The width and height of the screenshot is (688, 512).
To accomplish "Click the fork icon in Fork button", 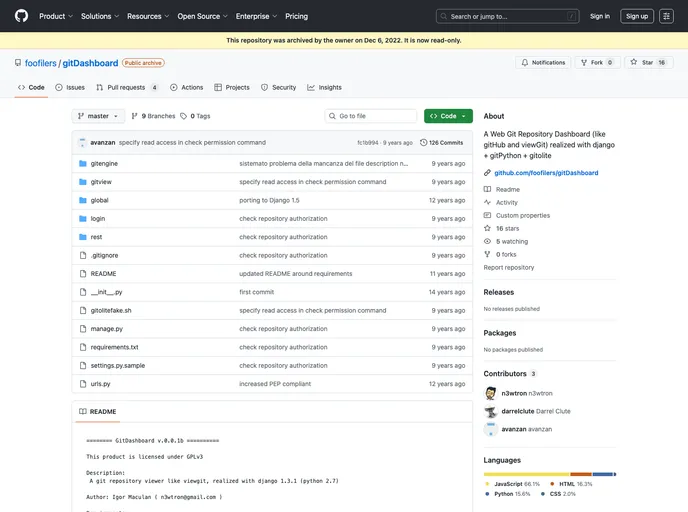I will [584, 63].
